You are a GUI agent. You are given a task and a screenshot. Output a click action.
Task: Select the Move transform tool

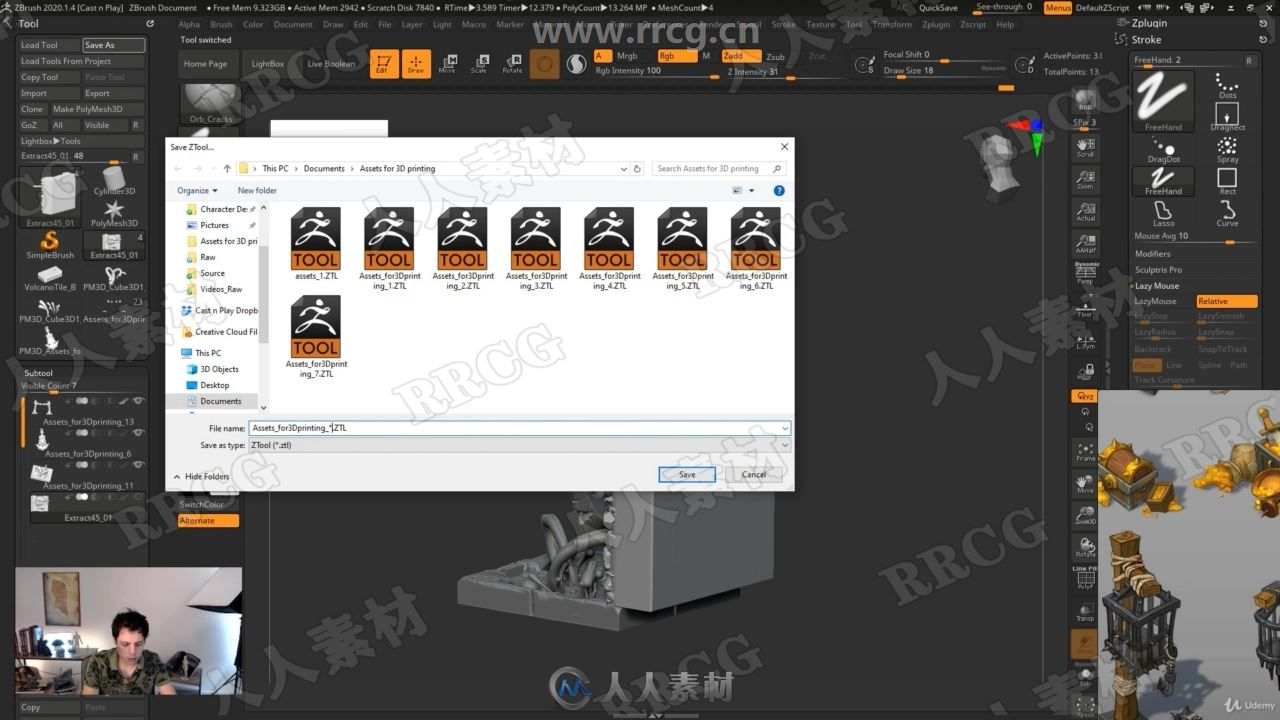pos(447,63)
